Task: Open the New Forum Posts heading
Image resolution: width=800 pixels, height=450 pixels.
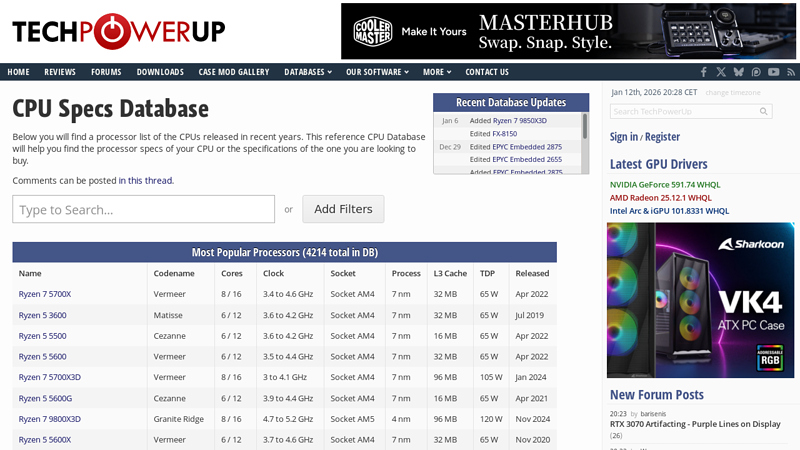Action: (x=657, y=395)
